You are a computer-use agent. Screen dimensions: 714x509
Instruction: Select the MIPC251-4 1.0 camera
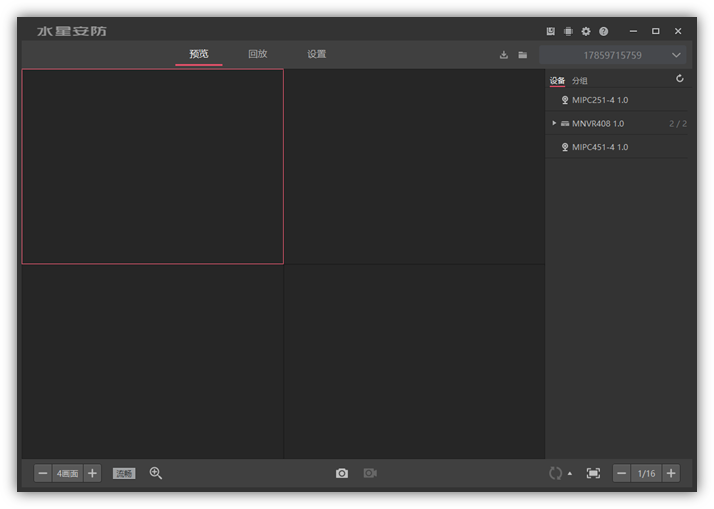600,100
